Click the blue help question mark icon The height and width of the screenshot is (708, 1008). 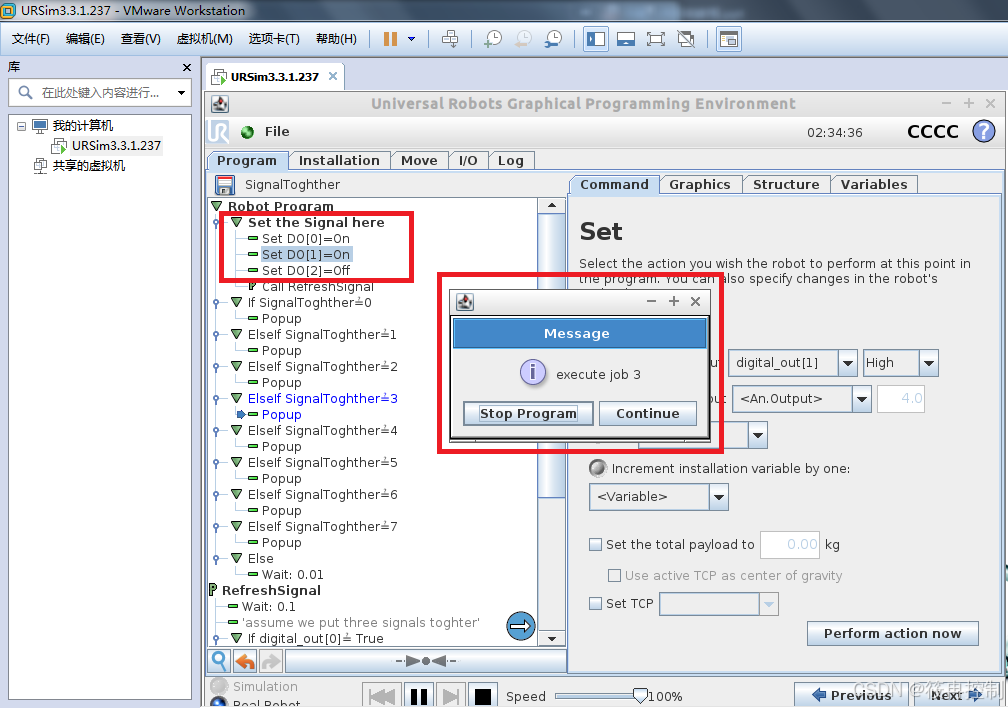coord(984,131)
